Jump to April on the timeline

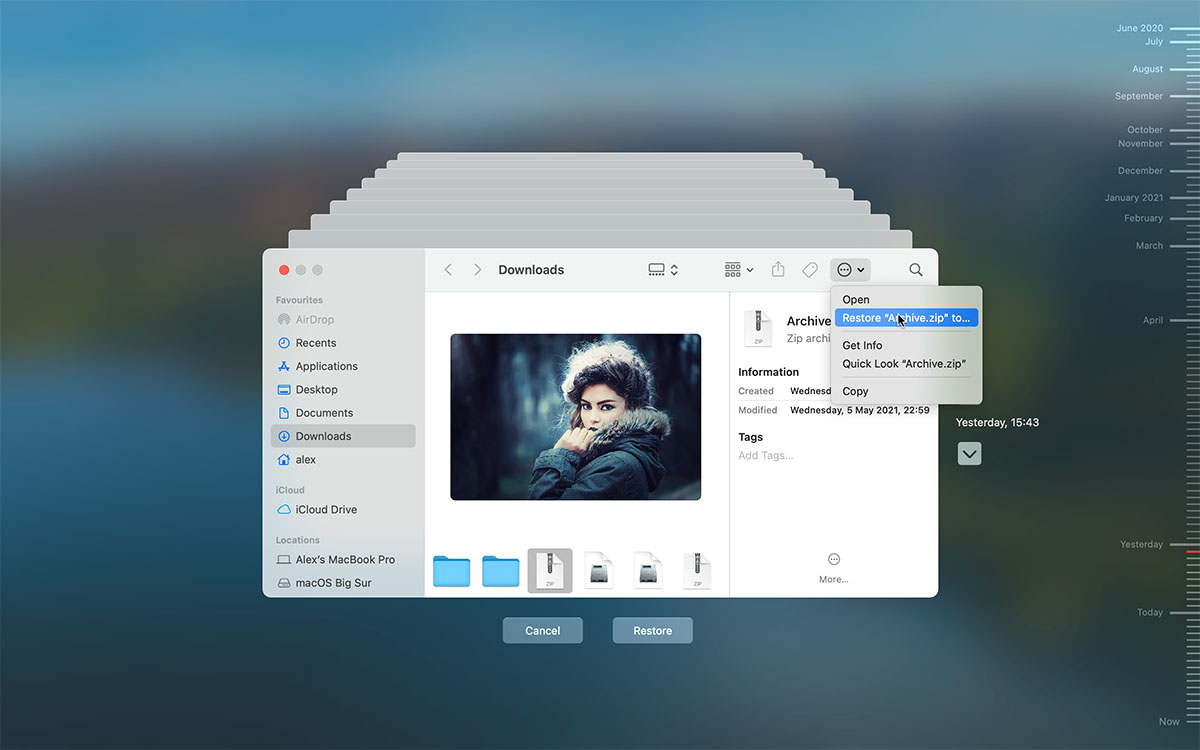[x=1153, y=321]
